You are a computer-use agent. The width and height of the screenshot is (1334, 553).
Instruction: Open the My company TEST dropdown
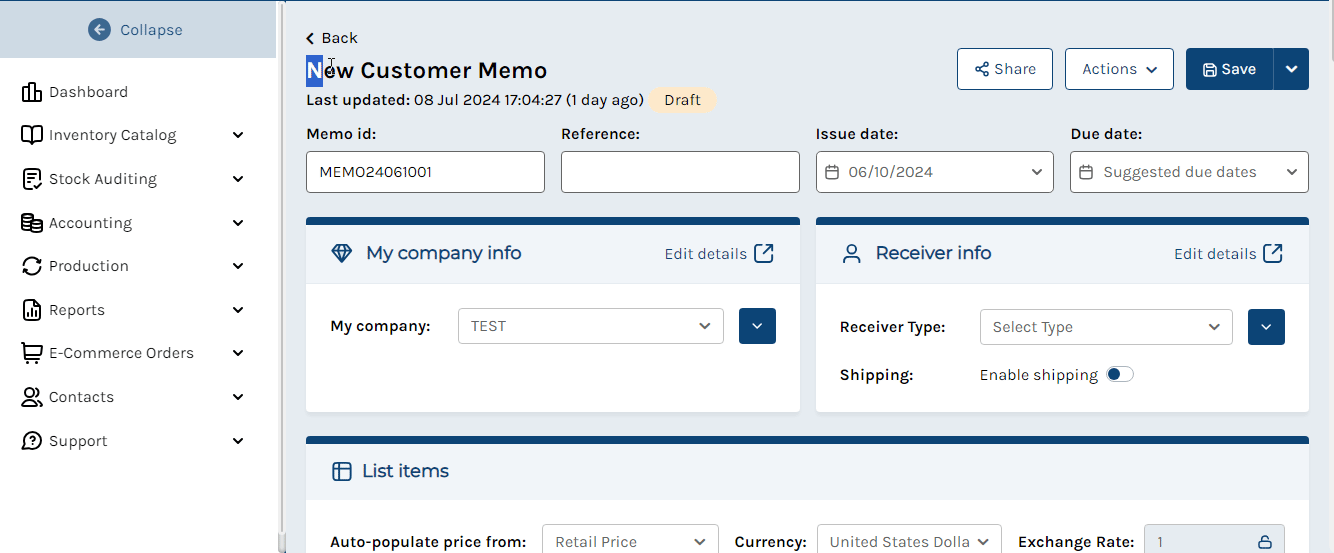pyautogui.click(x=591, y=326)
